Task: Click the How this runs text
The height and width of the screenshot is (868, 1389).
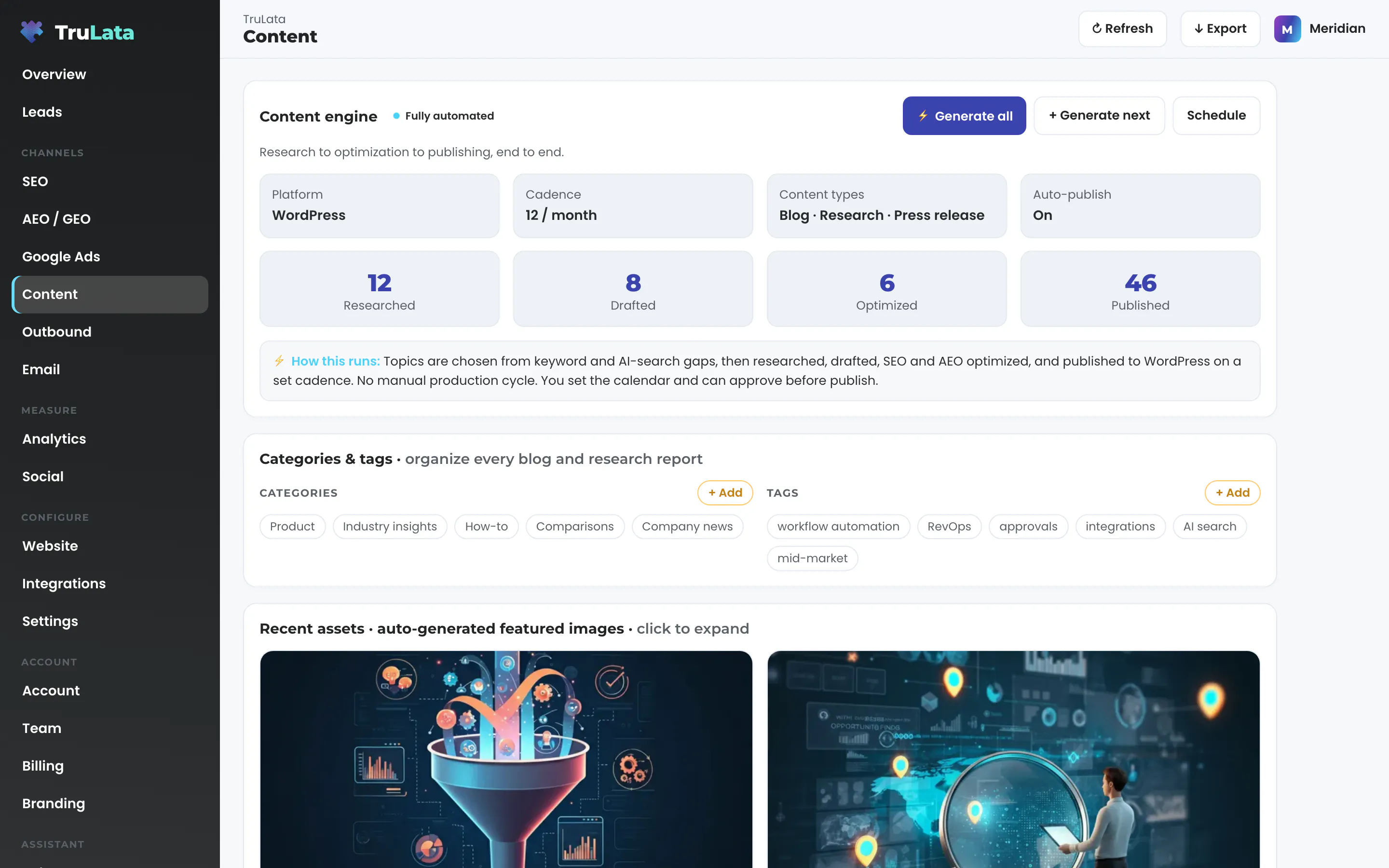Action: click(336, 361)
